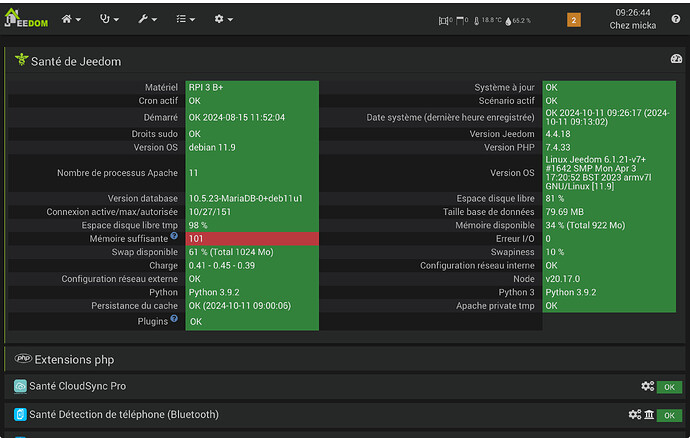690x438 pixels.
Task: Click the Taille base de données 79.69 MB
Action: coord(565,212)
